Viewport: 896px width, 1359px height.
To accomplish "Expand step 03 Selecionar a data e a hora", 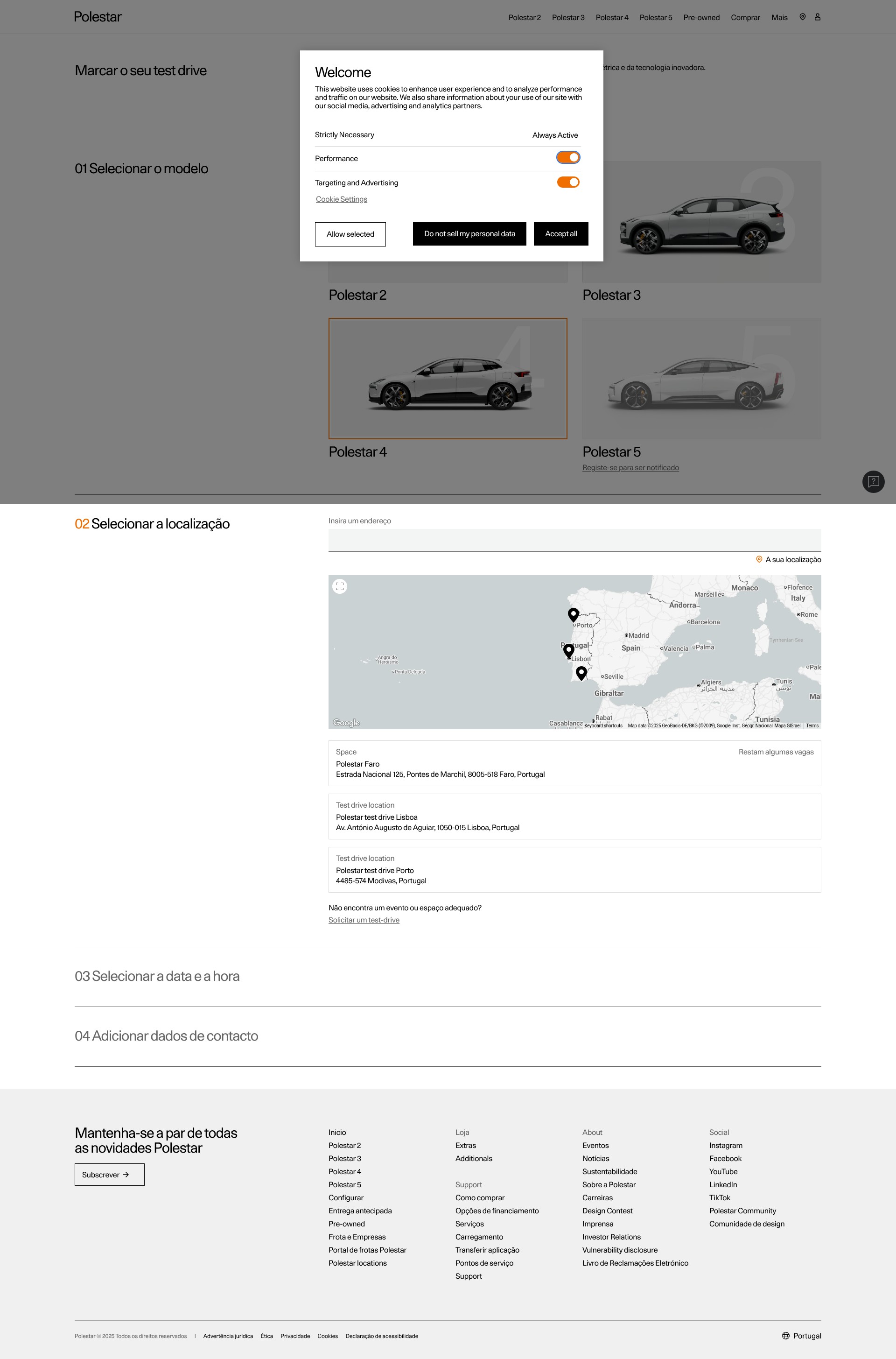I will coord(157,977).
